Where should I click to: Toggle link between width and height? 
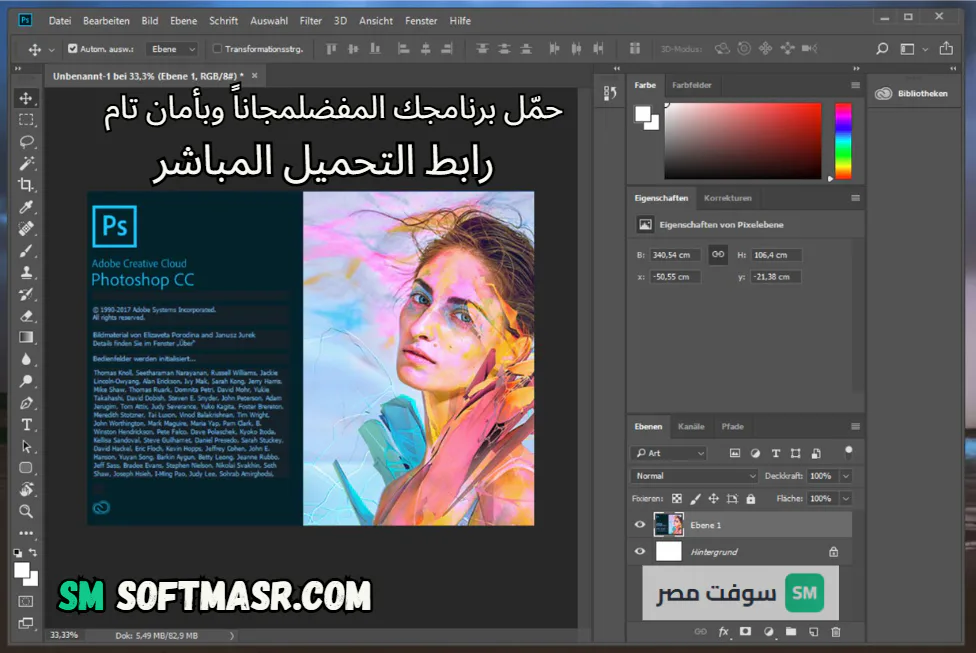(x=718, y=255)
